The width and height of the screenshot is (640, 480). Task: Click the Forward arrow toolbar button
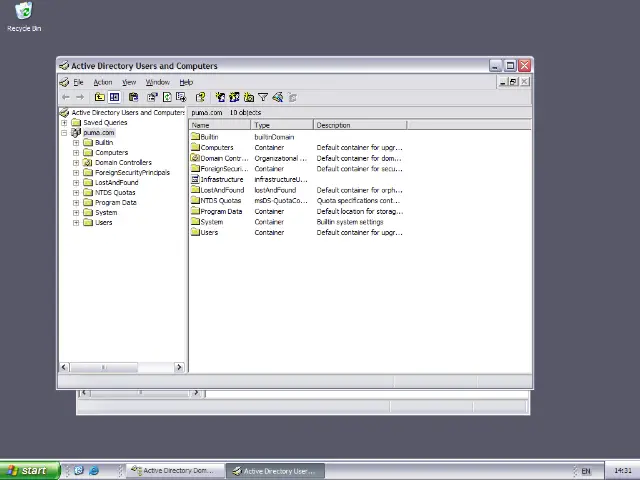80,97
